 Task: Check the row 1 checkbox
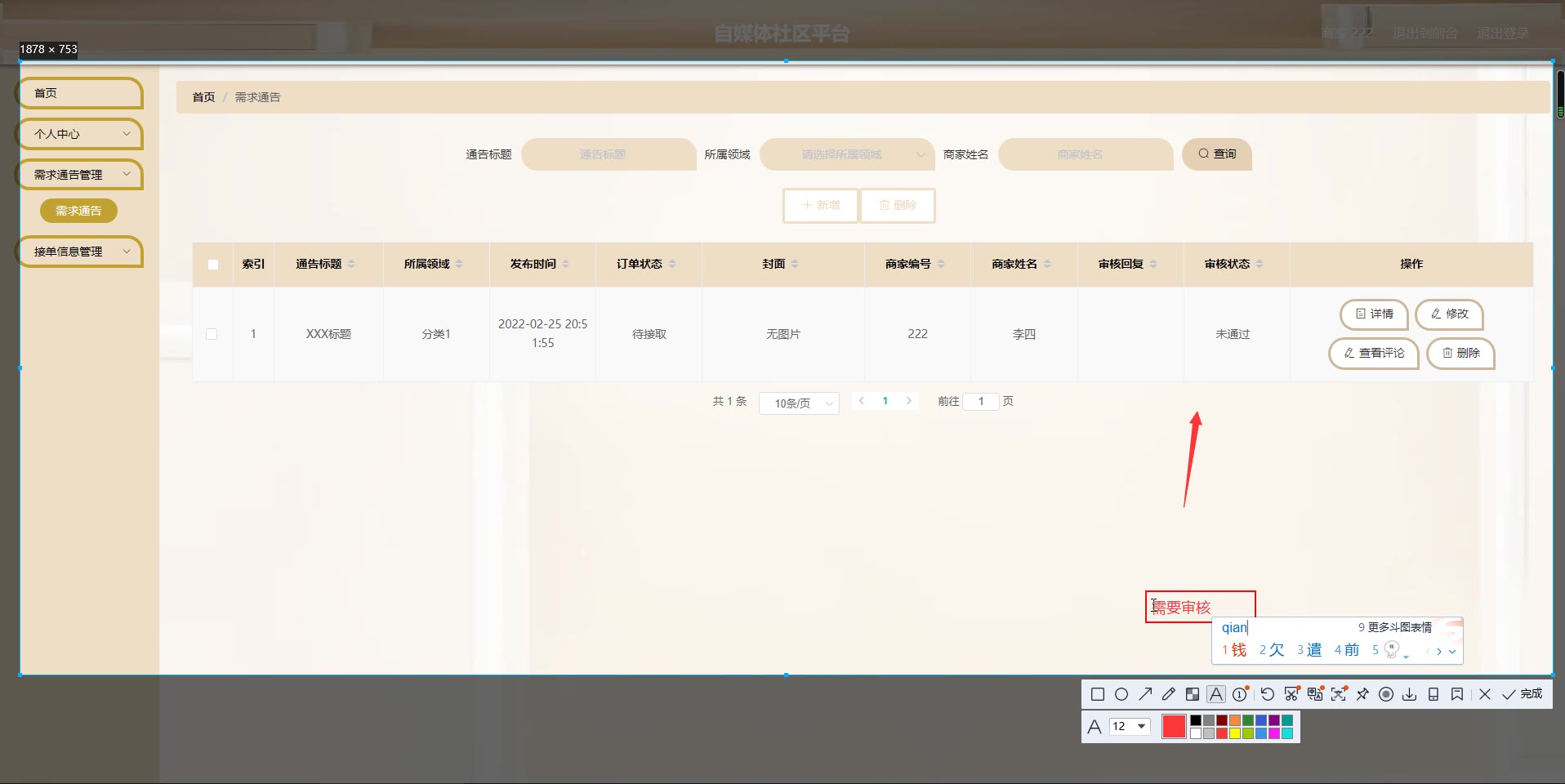pos(212,334)
